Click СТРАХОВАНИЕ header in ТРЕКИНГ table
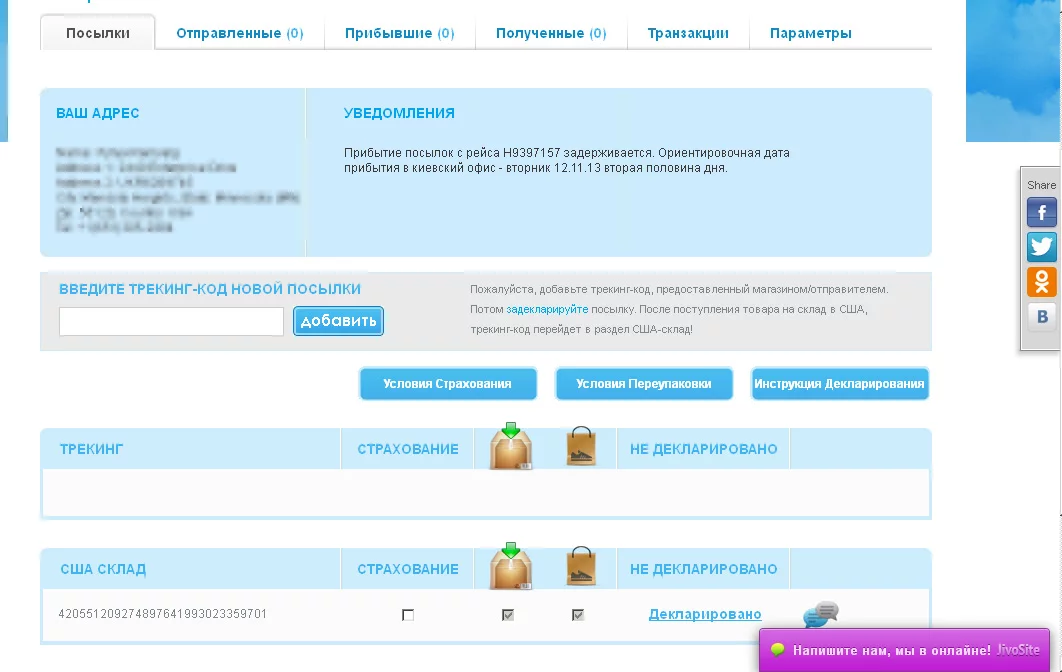1062x672 pixels. click(x=408, y=449)
